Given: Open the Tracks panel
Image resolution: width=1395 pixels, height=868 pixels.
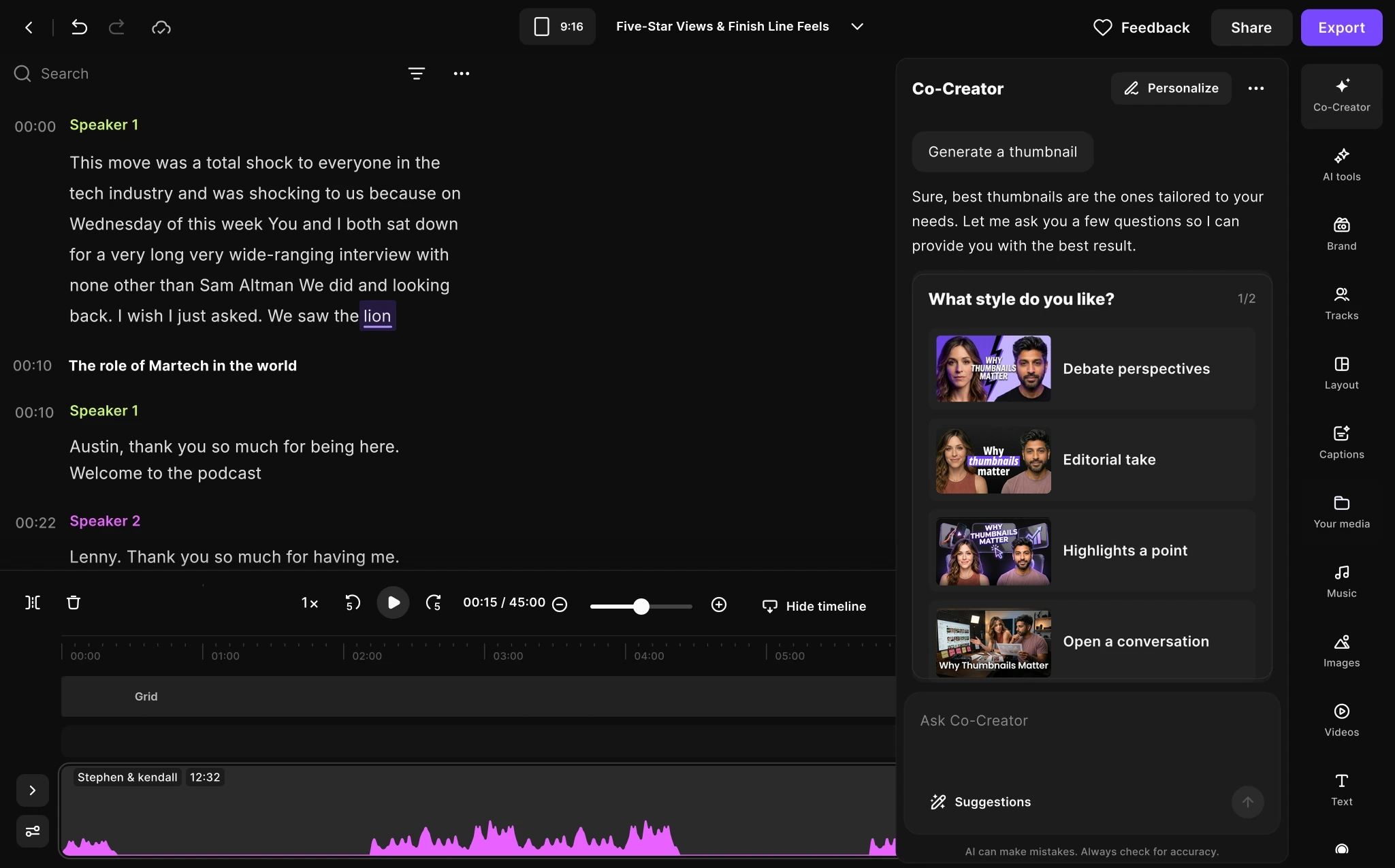Looking at the screenshot, I should pos(1341,304).
